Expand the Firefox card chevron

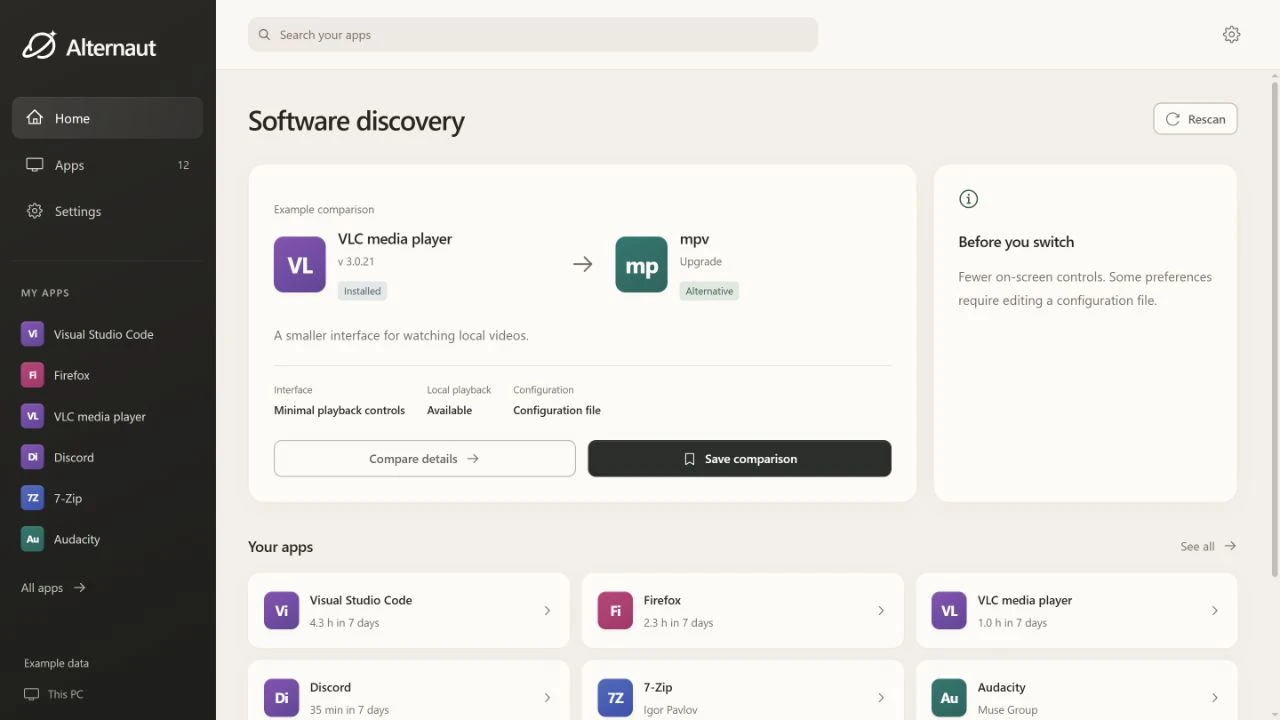[x=881, y=610]
